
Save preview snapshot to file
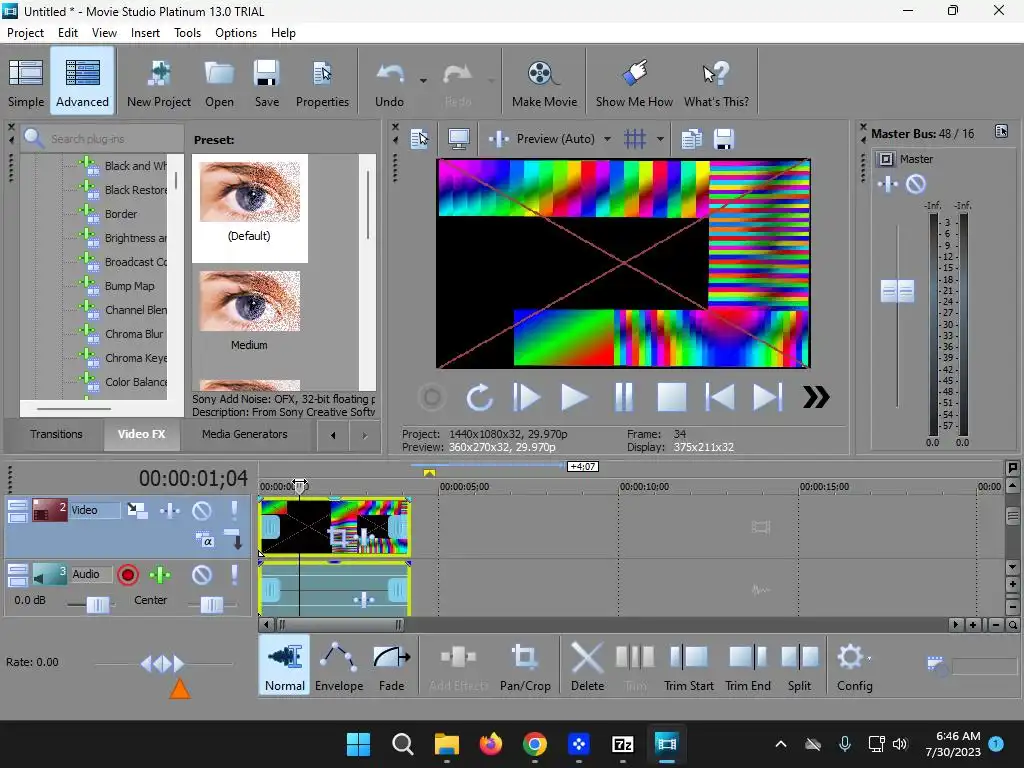click(x=724, y=138)
